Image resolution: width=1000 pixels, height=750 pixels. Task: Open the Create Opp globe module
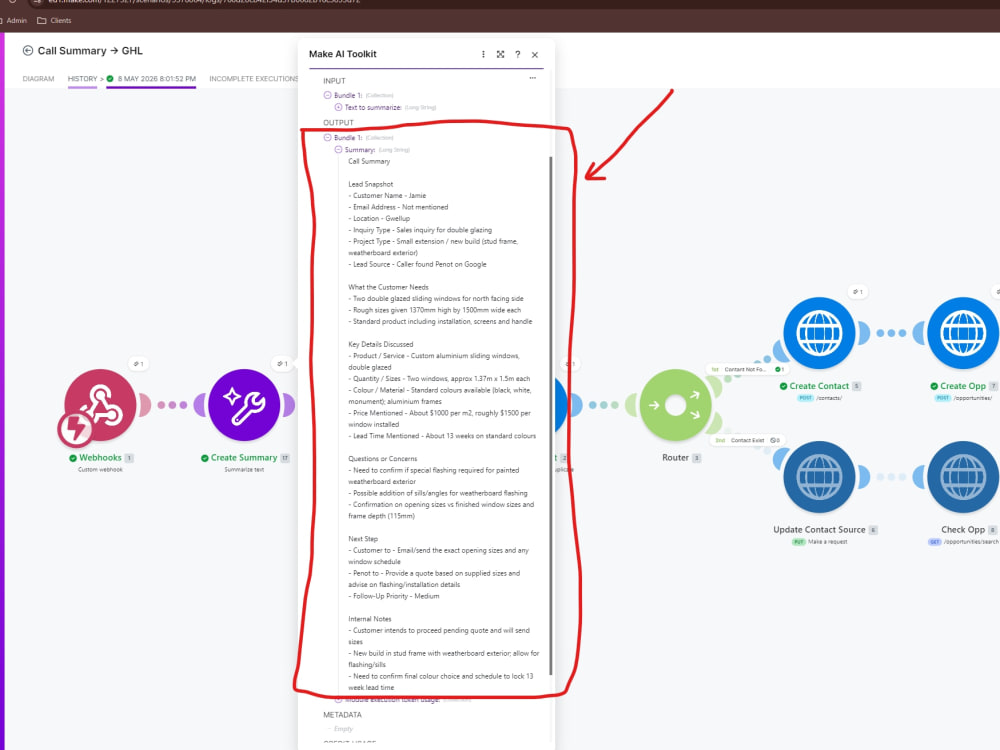(963, 333)
